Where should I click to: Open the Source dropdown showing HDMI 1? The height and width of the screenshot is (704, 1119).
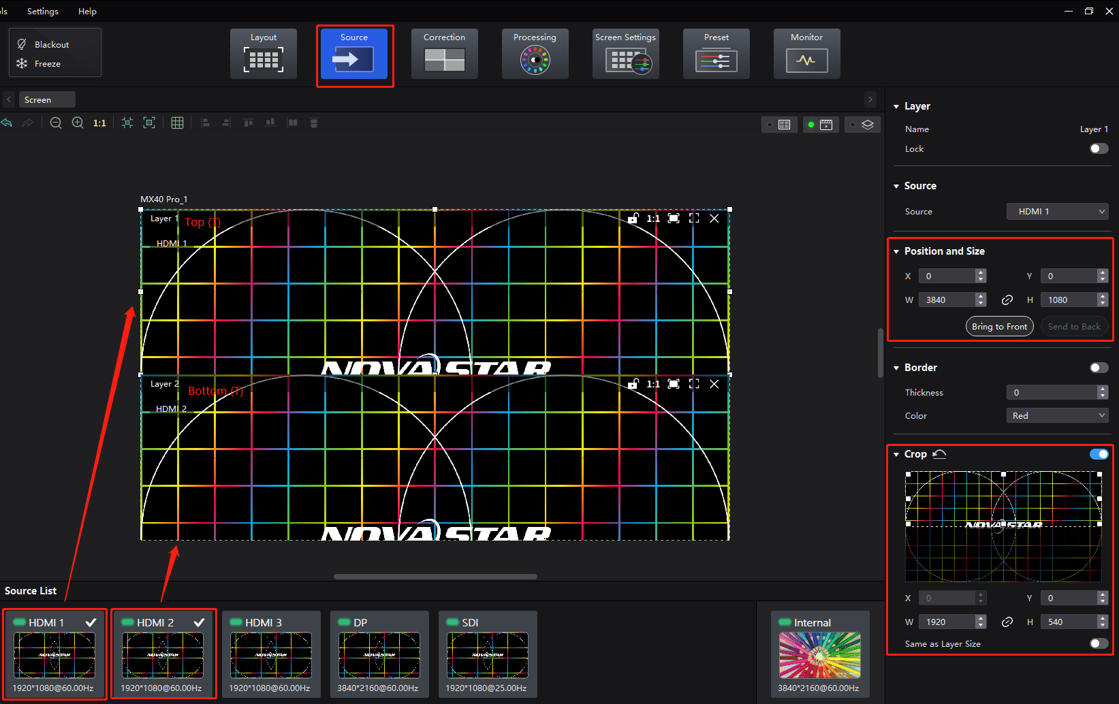(1057, 211)
